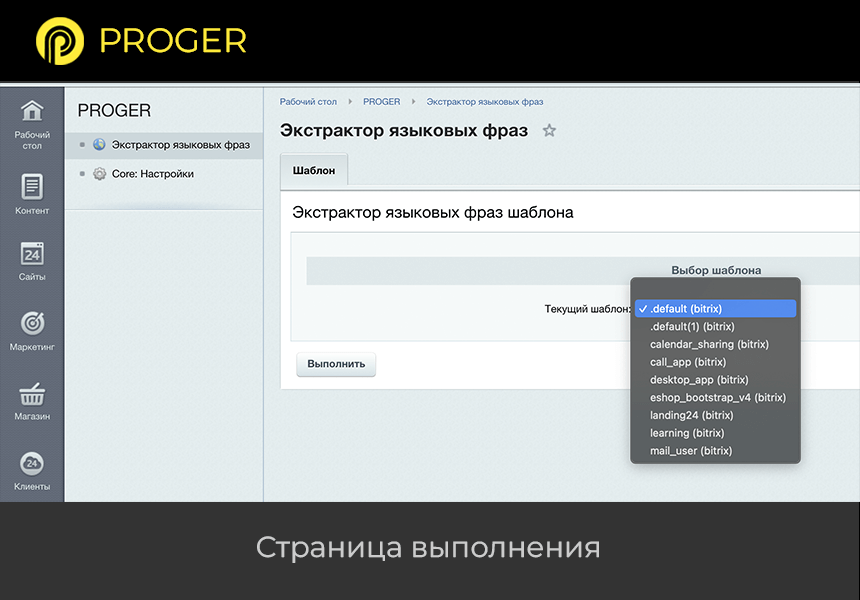Image resolution: width=860 pixels, height=600 pixels.
Task: Click the globe icon beside Экстрактор языковых фраз
Action: 99,144
